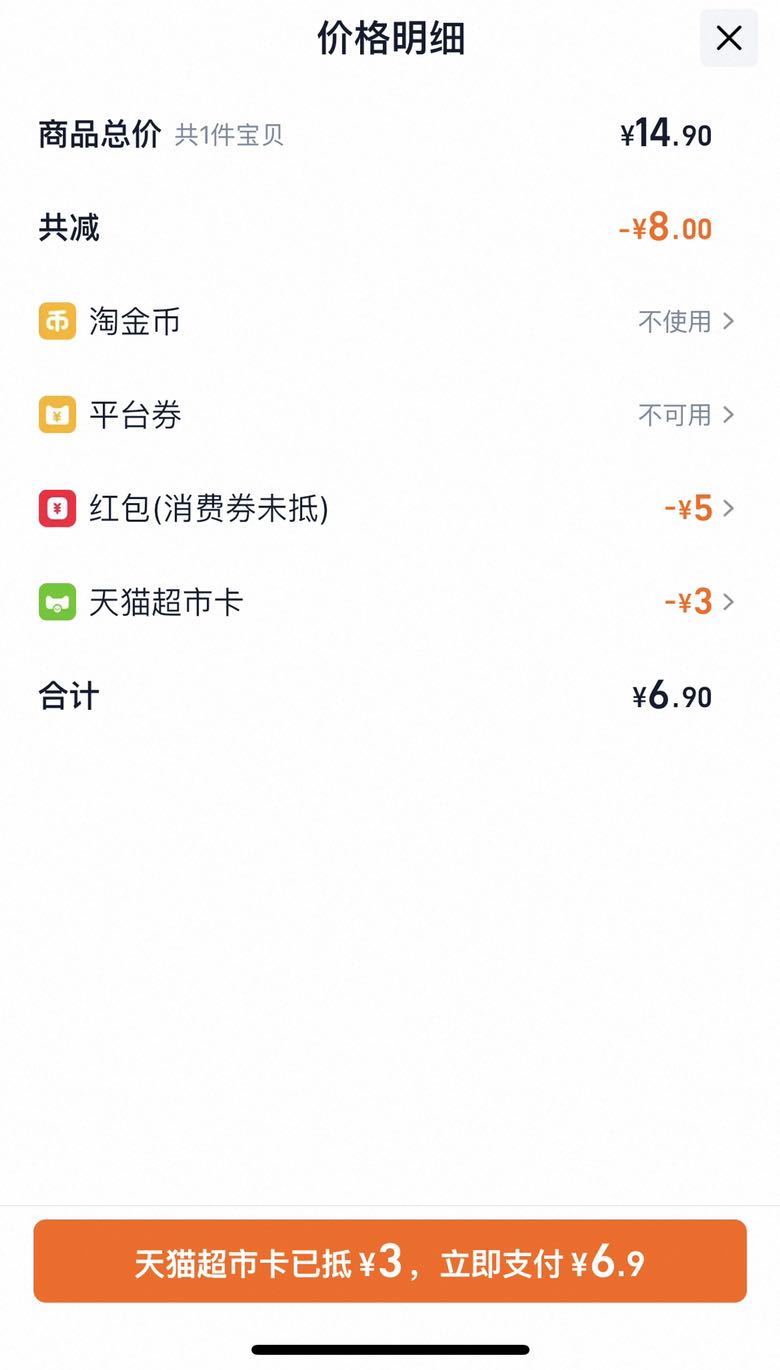Click the orange 立即支付 ¥6.9 button
Viewport: 780px width, 1370px height.
click(x=390, y=1261)
